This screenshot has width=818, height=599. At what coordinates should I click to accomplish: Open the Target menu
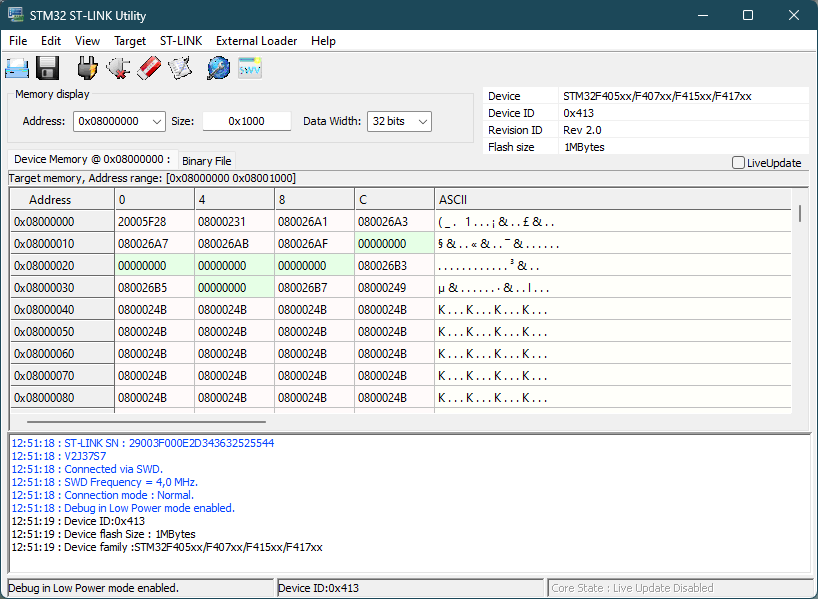point(130,41)
